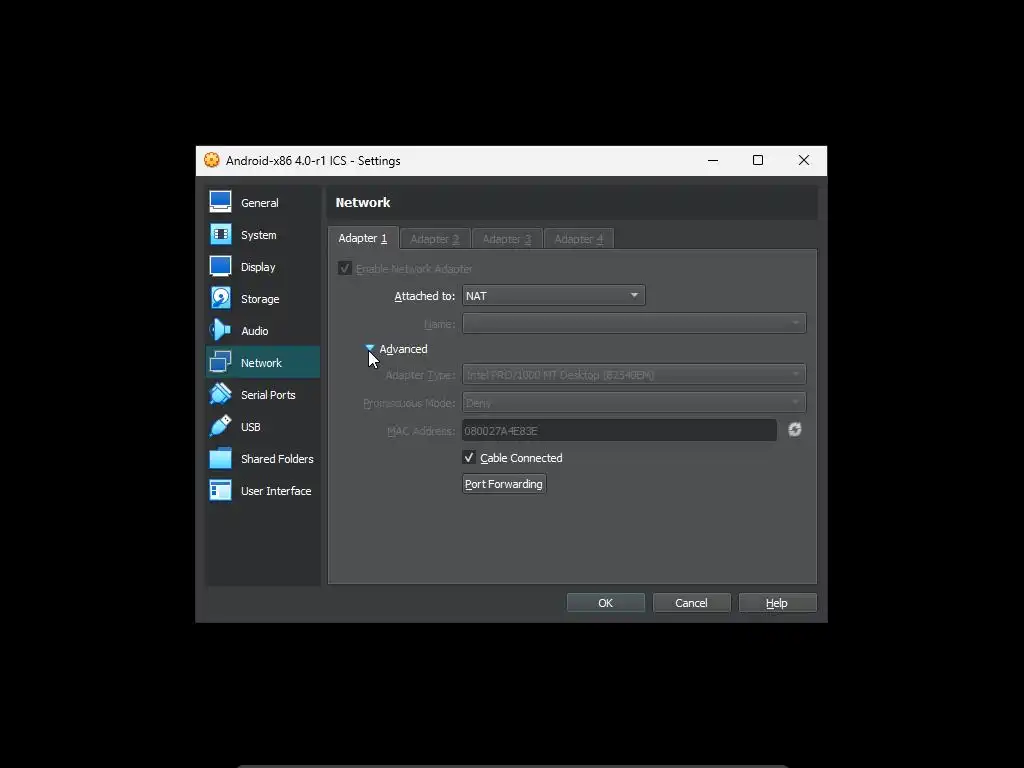Click the User Interface window icon
This screenshot has width=1024, height=768.
[x=220, y=490]
